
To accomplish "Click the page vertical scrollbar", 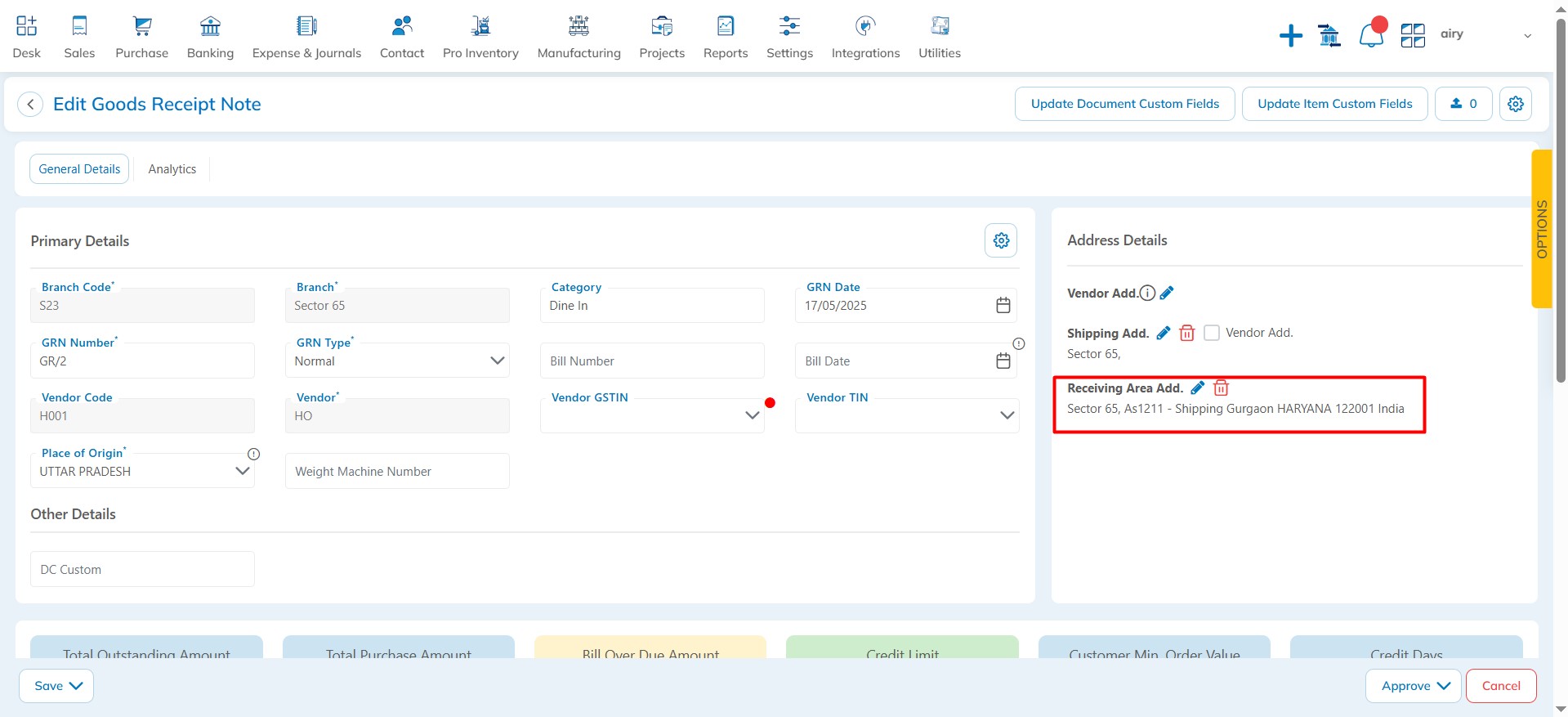I will 1561,200.
